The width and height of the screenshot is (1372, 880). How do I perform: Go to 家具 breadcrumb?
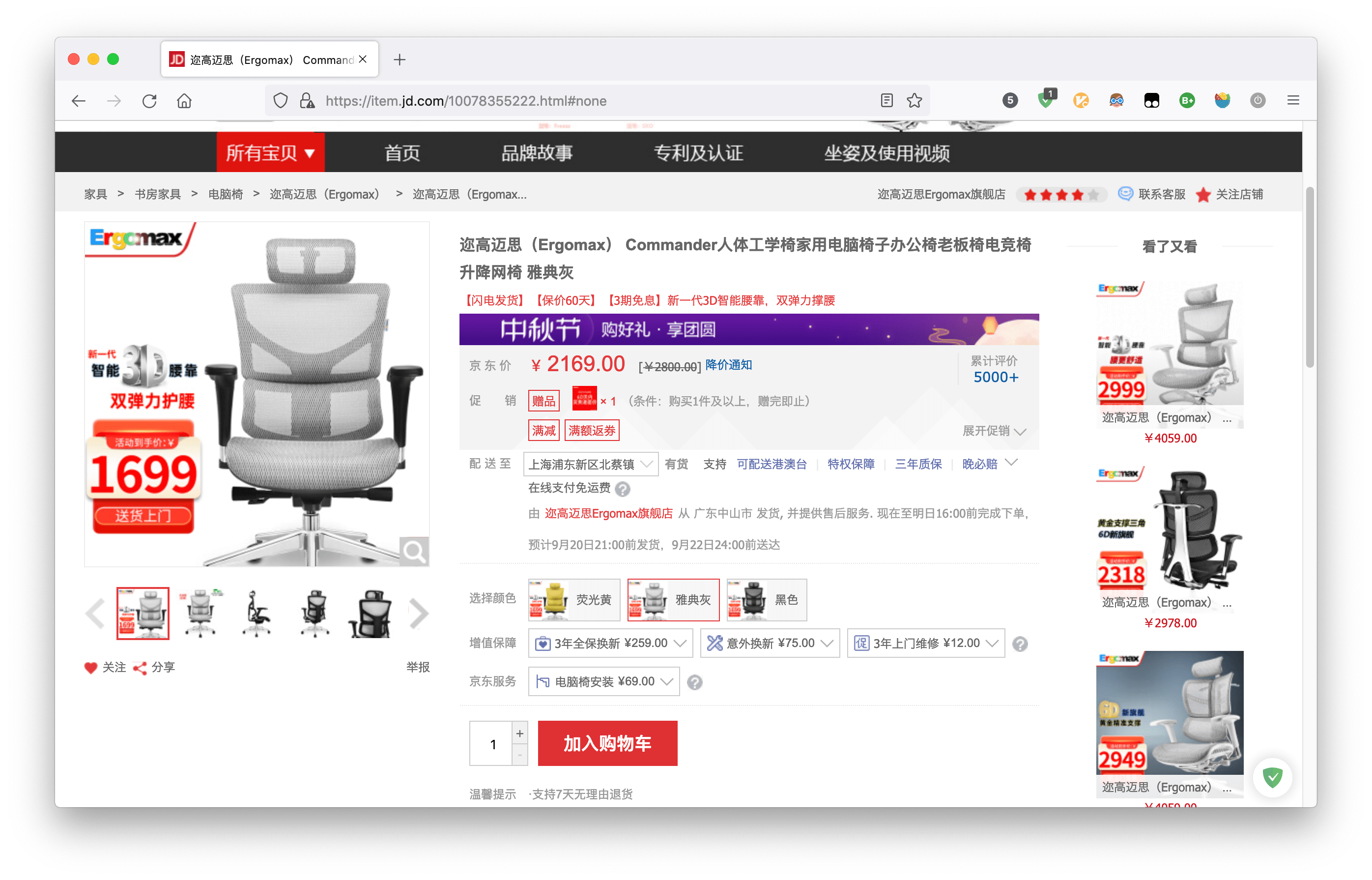[95, 194]
